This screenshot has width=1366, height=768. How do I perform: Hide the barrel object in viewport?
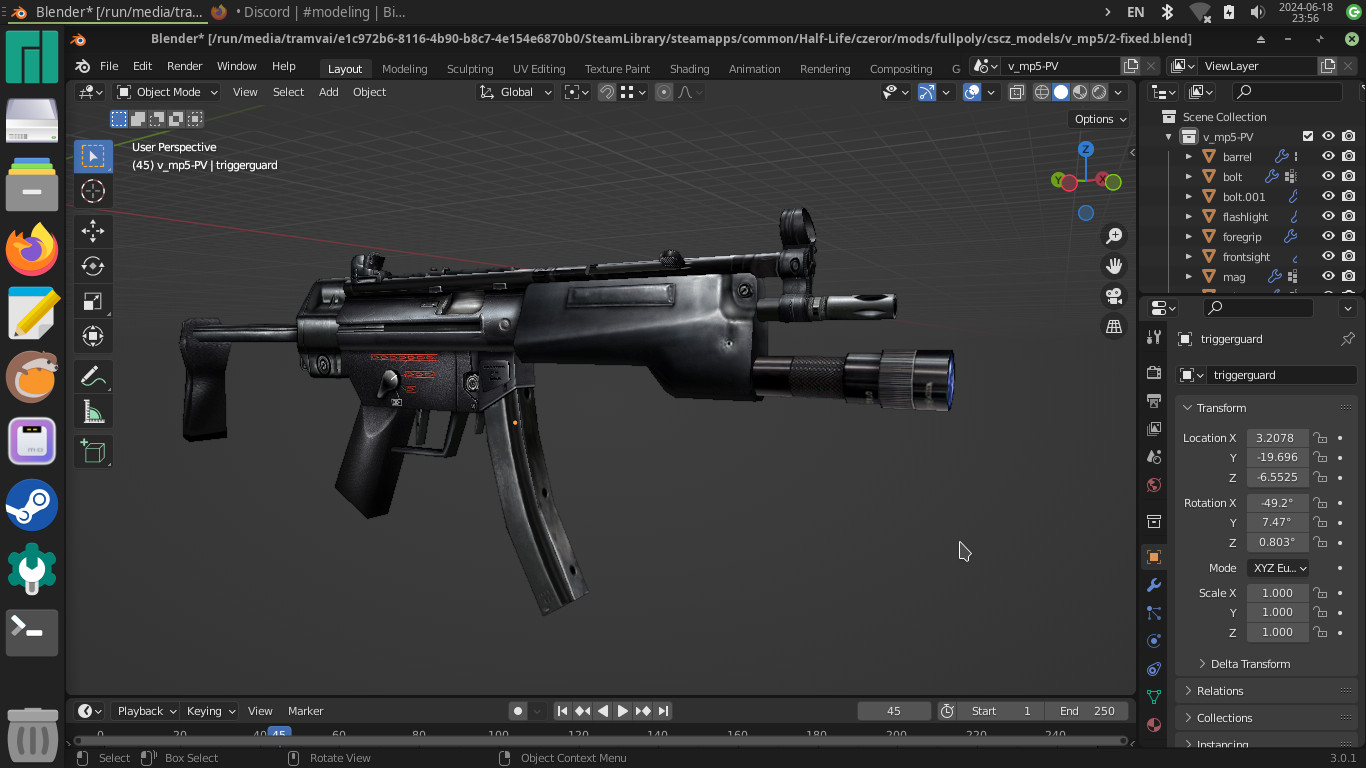coord(1328,156)
